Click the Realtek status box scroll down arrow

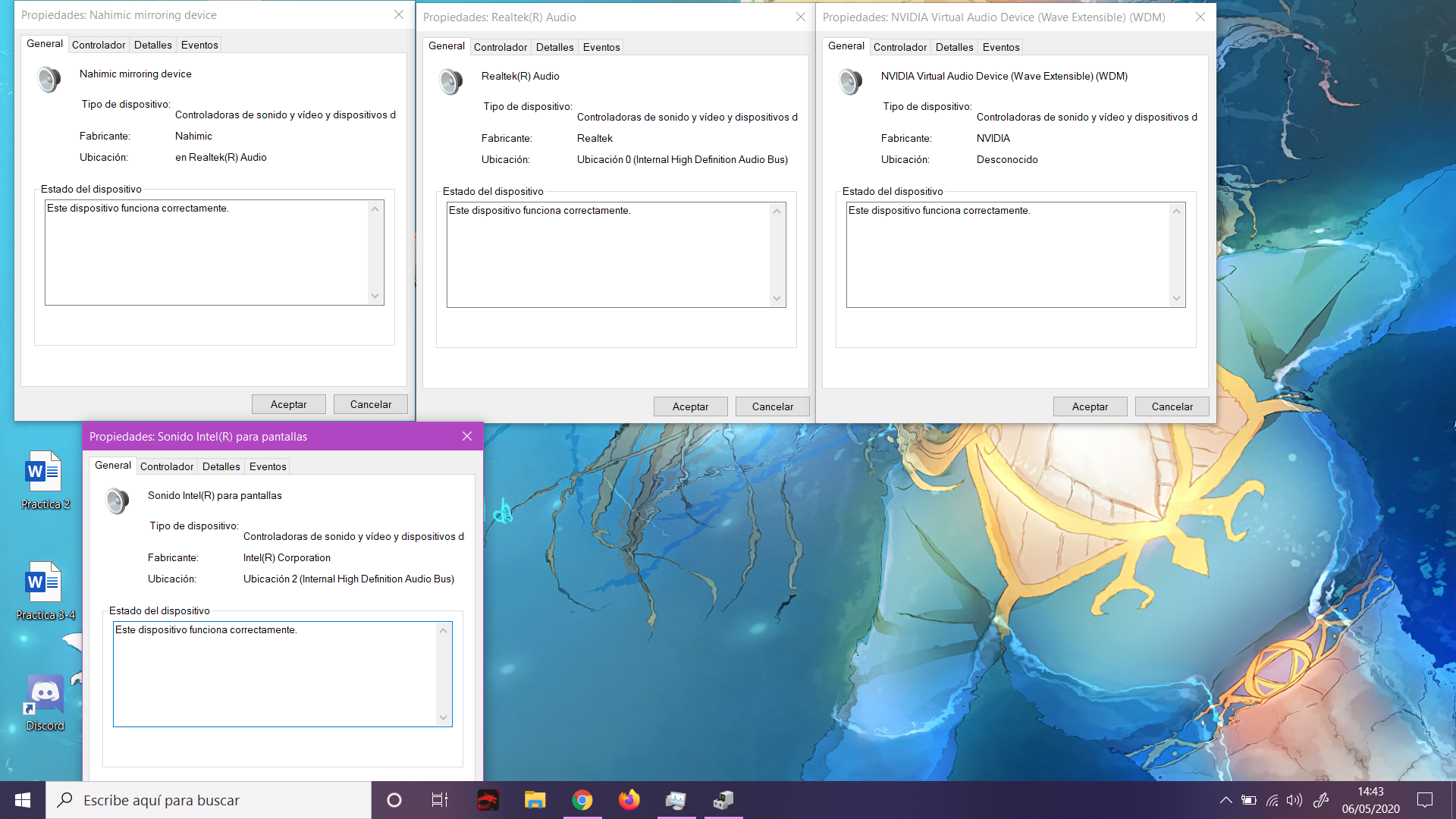[777, 299]
